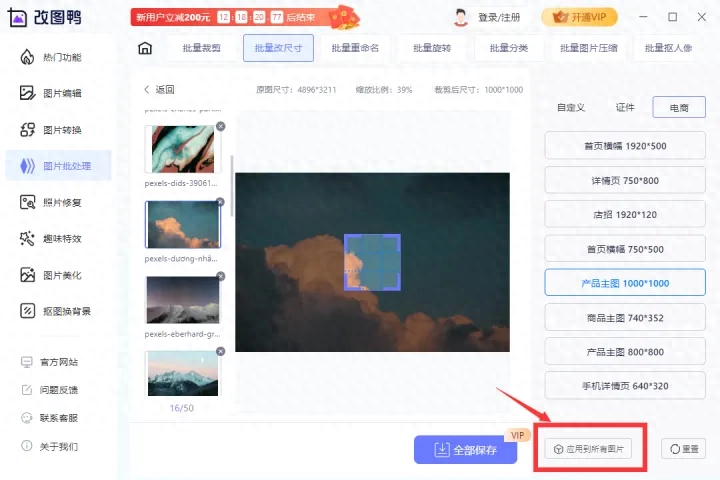Choose preset 详情页 750*800
The height and width of the screenshot is (480, 720).
(x=625, y=181)
